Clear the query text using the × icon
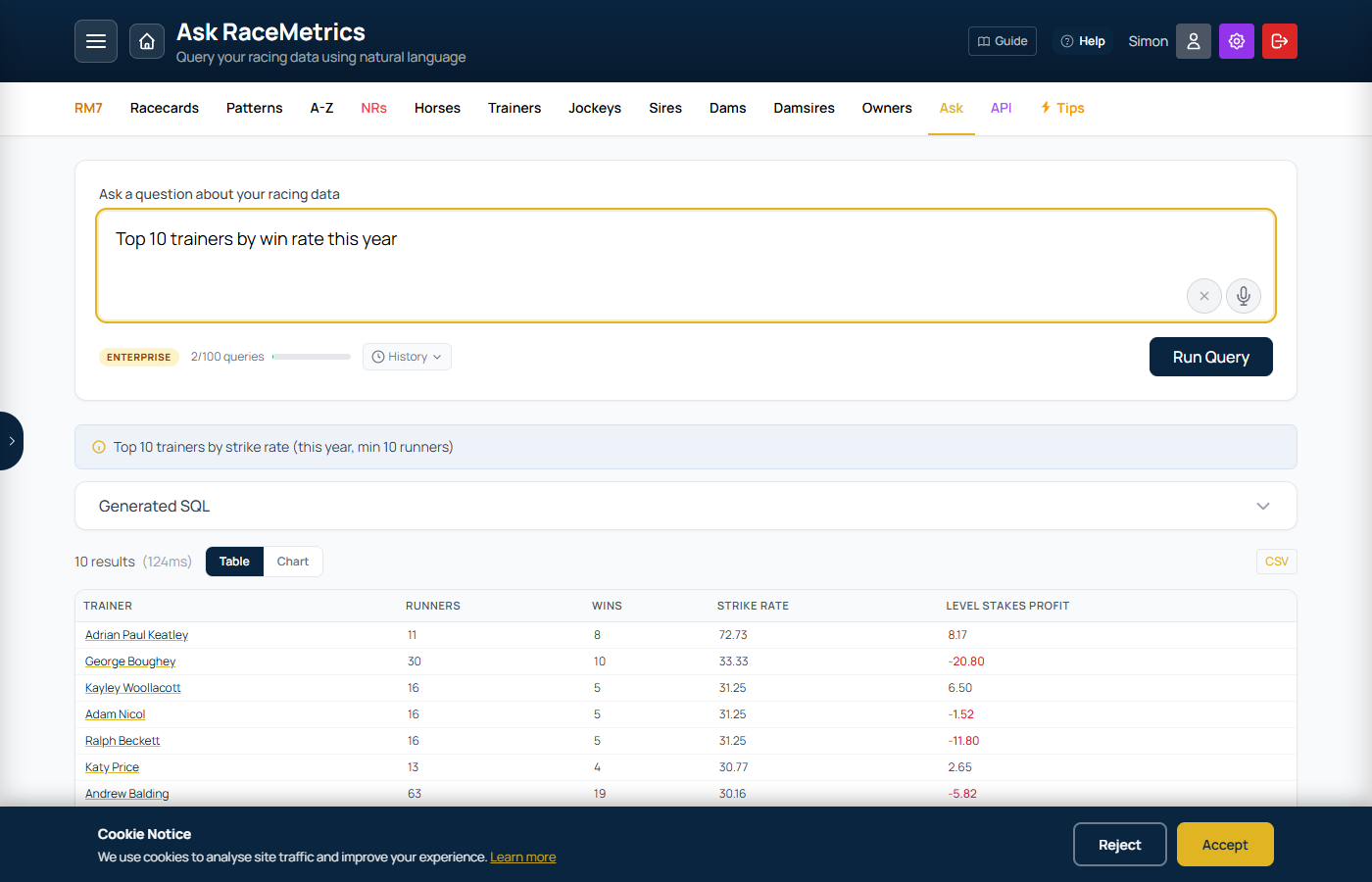Viewport: 1372px width, 882px height. click(x=1203, y=295)
